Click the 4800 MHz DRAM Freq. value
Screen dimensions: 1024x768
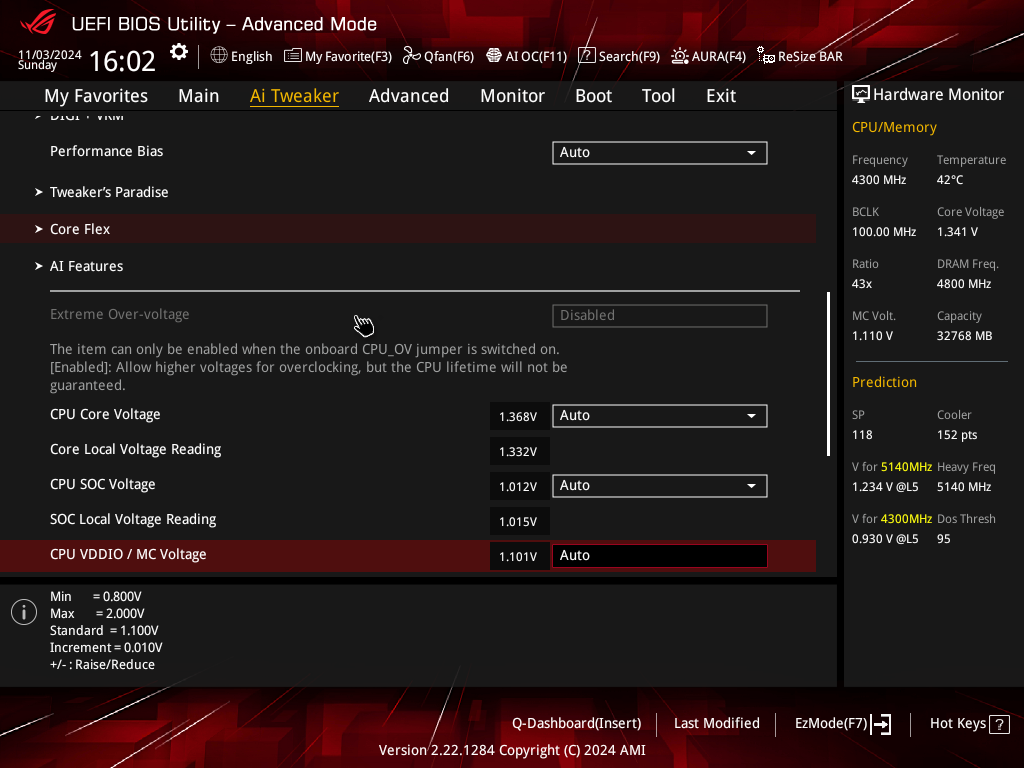[964, 284]
